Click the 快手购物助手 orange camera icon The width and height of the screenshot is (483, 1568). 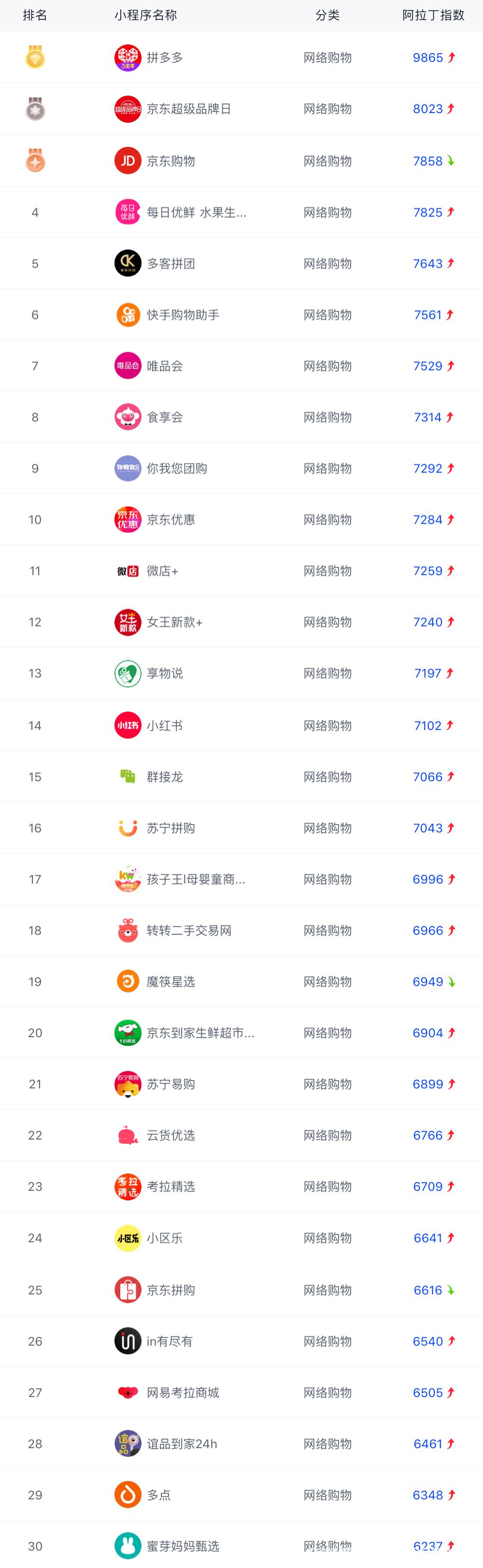pyautogui.click(x=128, y=314)
